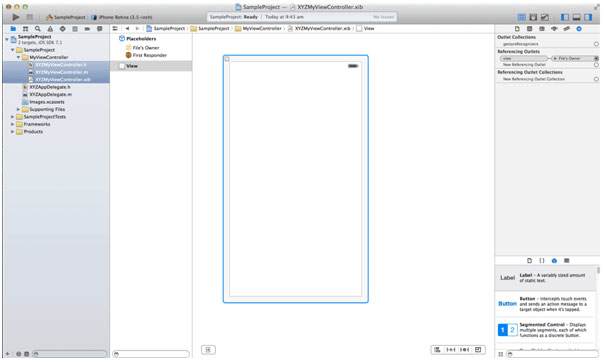The width and height of the screenshot is (604, 360).
Task: Expand the Products group
Action: click(x=12, y=132)
